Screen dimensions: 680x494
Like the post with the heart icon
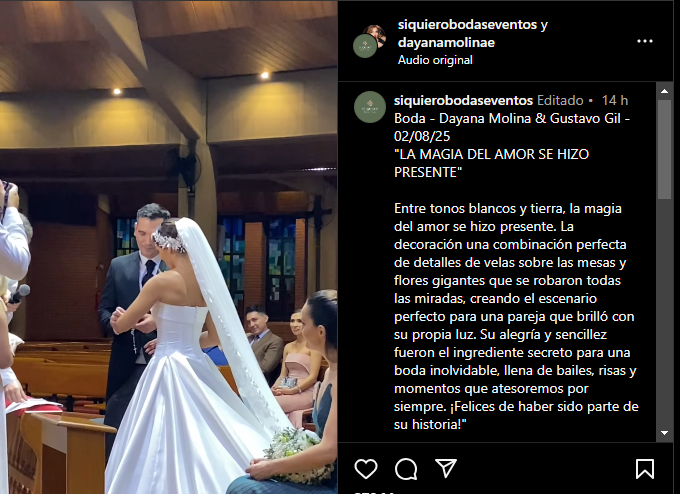[366, 469]
